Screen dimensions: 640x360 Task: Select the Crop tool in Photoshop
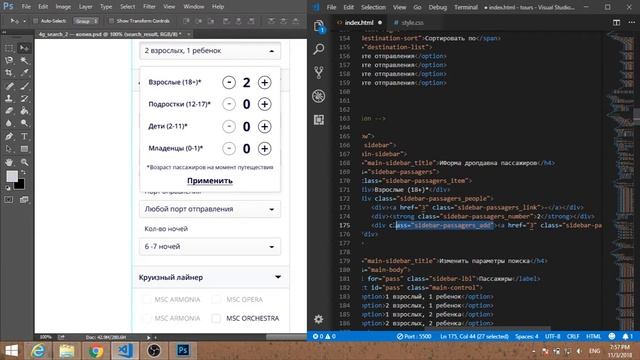coord(9,73)
